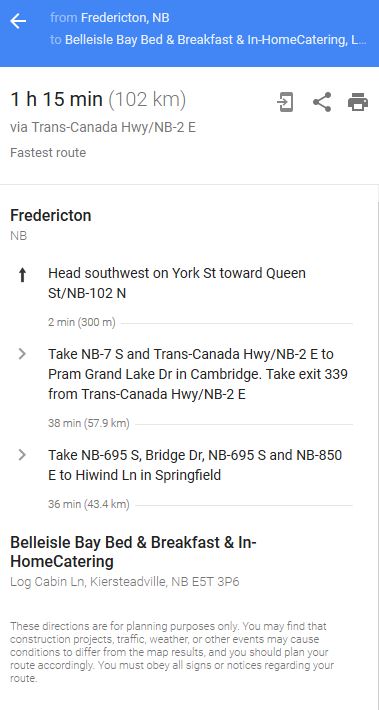Send directions to your phone icon
The width and height of the screenshot is (379, 710).
click(285, 102)
